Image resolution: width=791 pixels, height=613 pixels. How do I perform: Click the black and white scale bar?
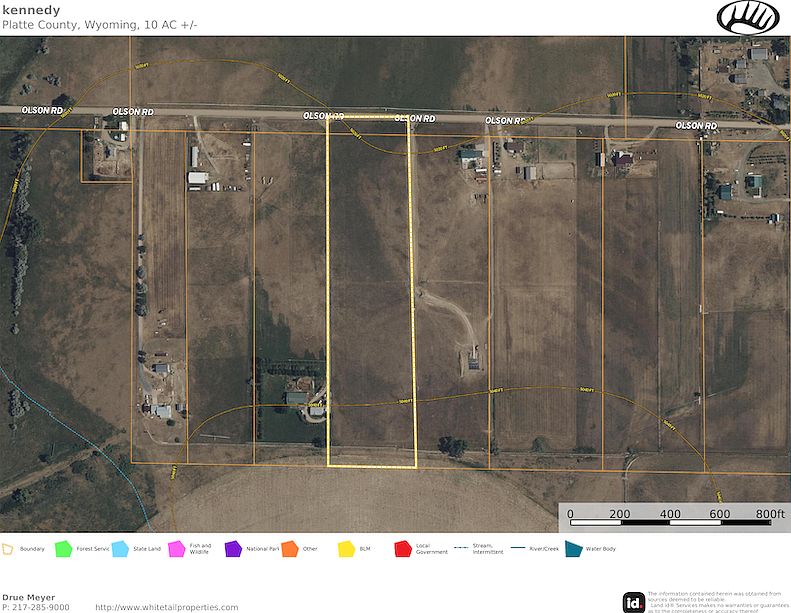(x=670, y=523)
